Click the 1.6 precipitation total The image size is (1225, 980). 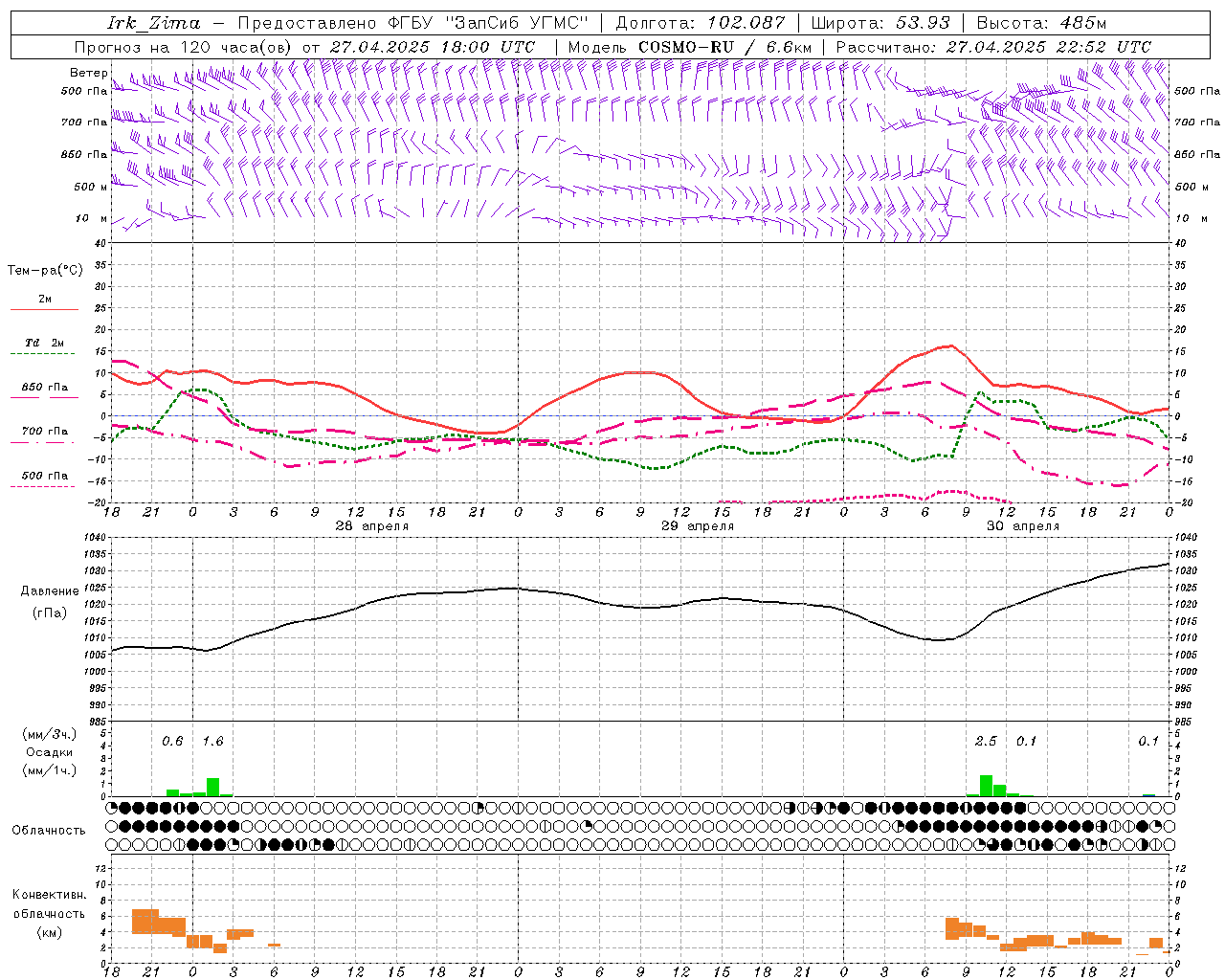[x=212, y=741]
